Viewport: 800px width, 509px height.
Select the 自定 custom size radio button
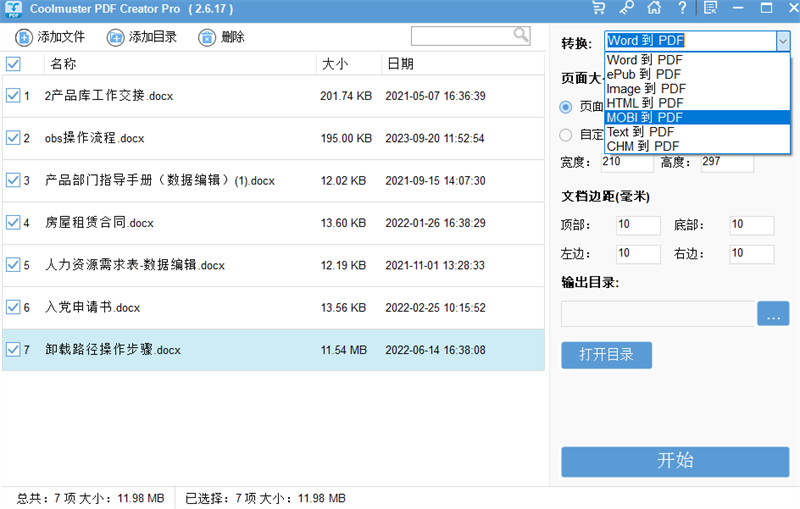click(x=565, y=135)
